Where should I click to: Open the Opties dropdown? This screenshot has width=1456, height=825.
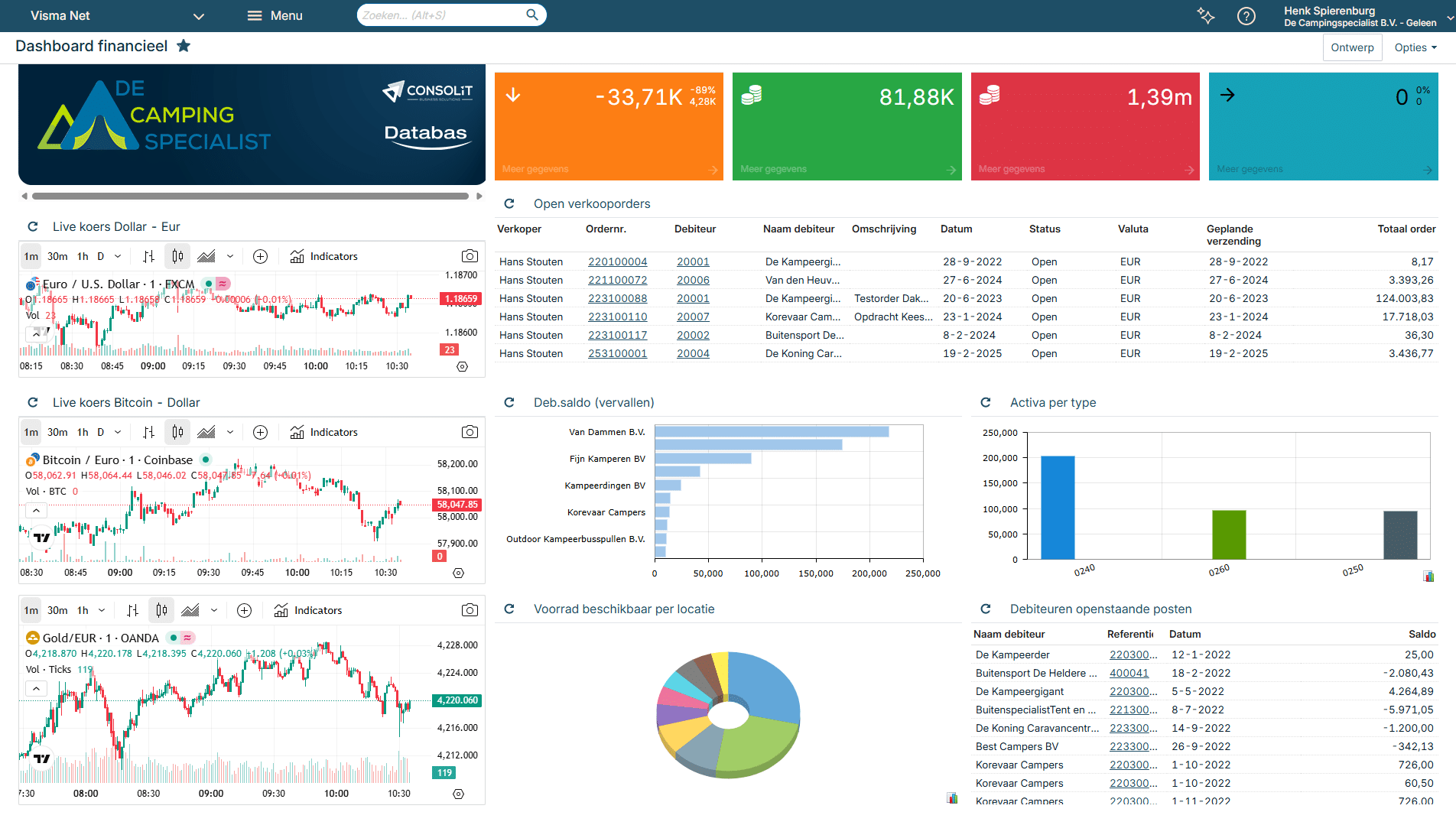point(1415,47)
